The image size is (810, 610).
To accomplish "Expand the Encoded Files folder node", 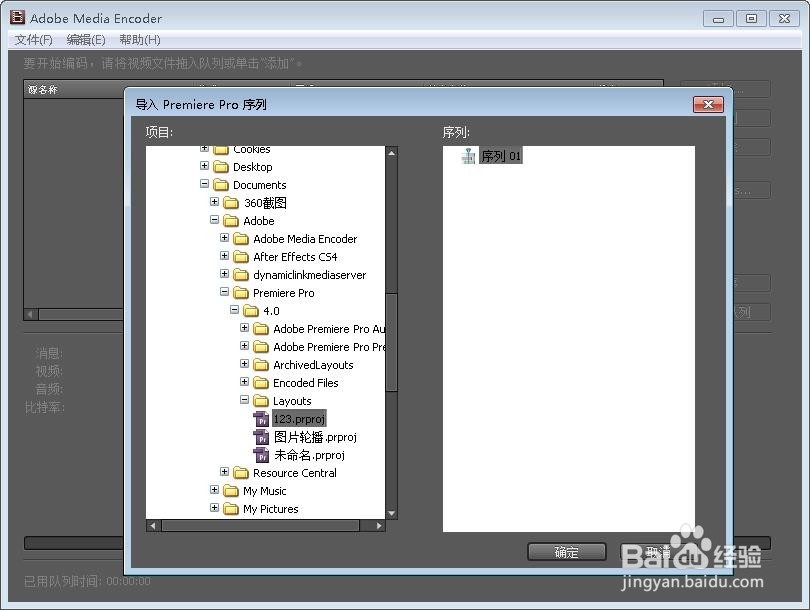I will (244, 382).
